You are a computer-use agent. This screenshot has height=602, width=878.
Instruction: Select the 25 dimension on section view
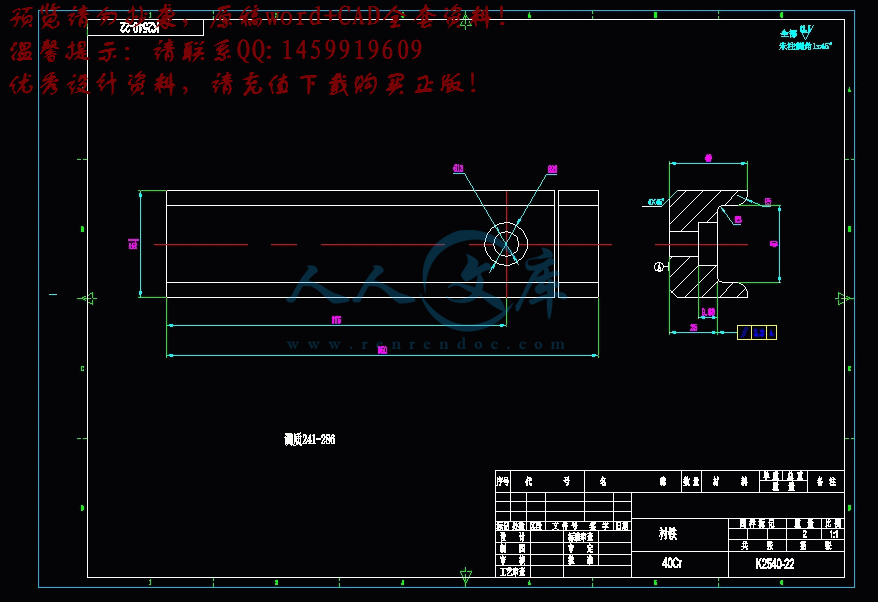click(x=693, y=328)
